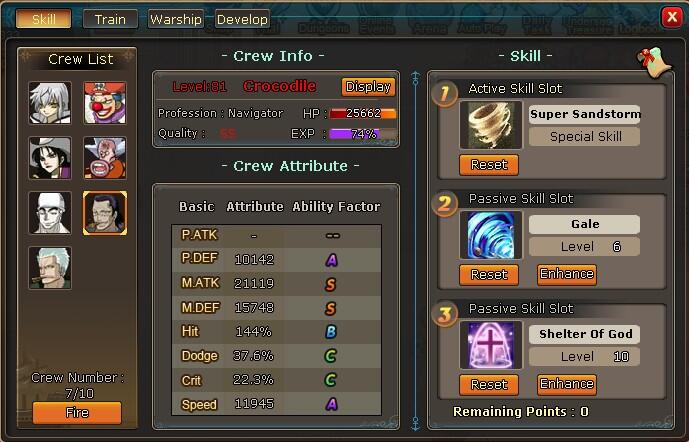The image size is (689, 442).
Task: Click the Shelter Of God cross icon
Action: pyautogui.click(x=490, y=345)
